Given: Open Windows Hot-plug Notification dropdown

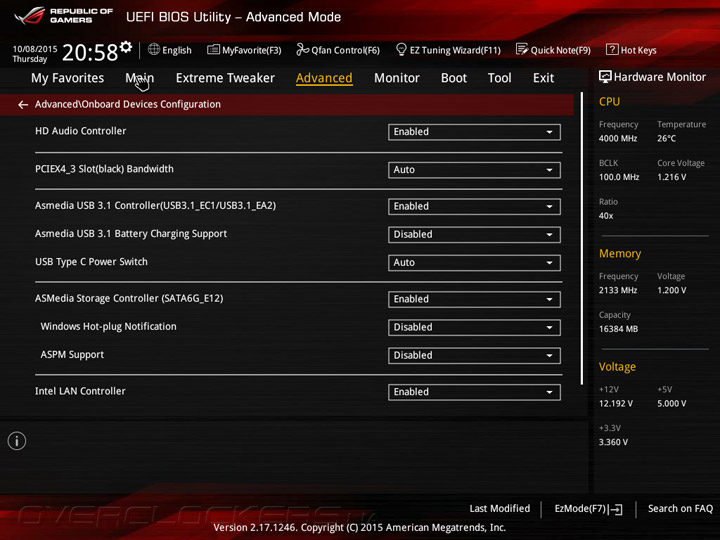Looking at the screenshot, I should pos(474,327).
